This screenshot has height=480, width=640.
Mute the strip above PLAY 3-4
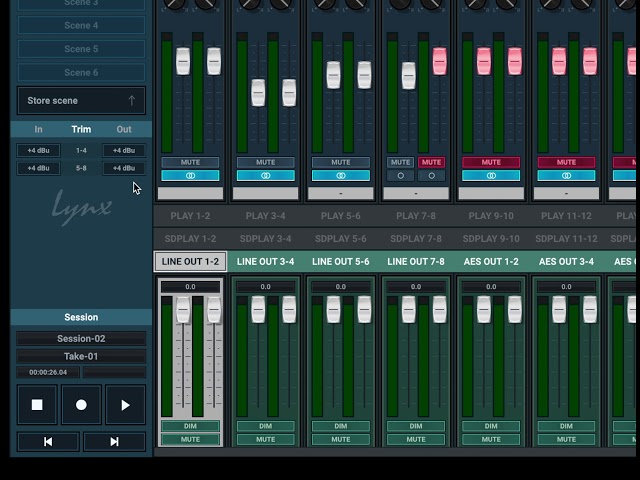pos(265,162)
